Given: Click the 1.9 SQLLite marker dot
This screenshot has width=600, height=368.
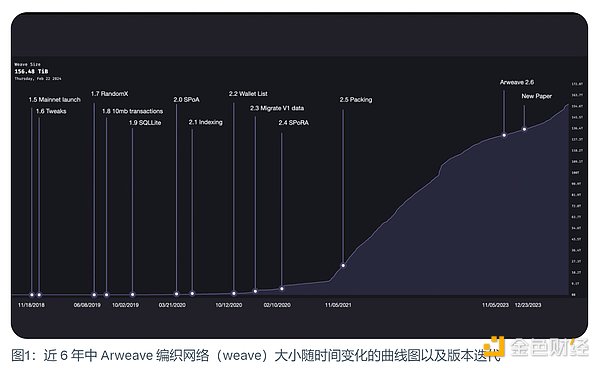Looking at the screenshot, I should click(x=132, y=294).
